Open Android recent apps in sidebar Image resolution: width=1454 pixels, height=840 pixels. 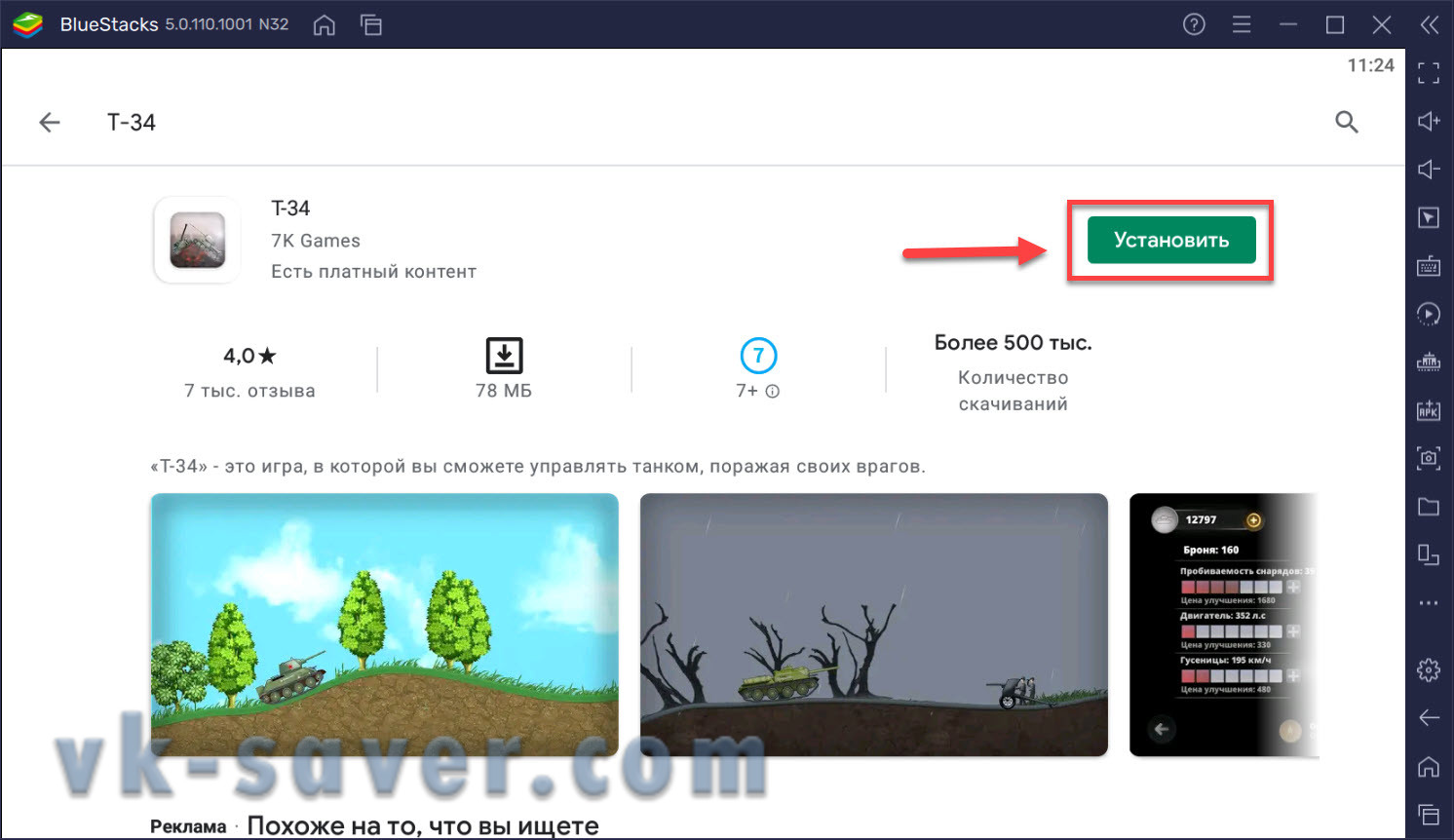tap(1429, 815)
